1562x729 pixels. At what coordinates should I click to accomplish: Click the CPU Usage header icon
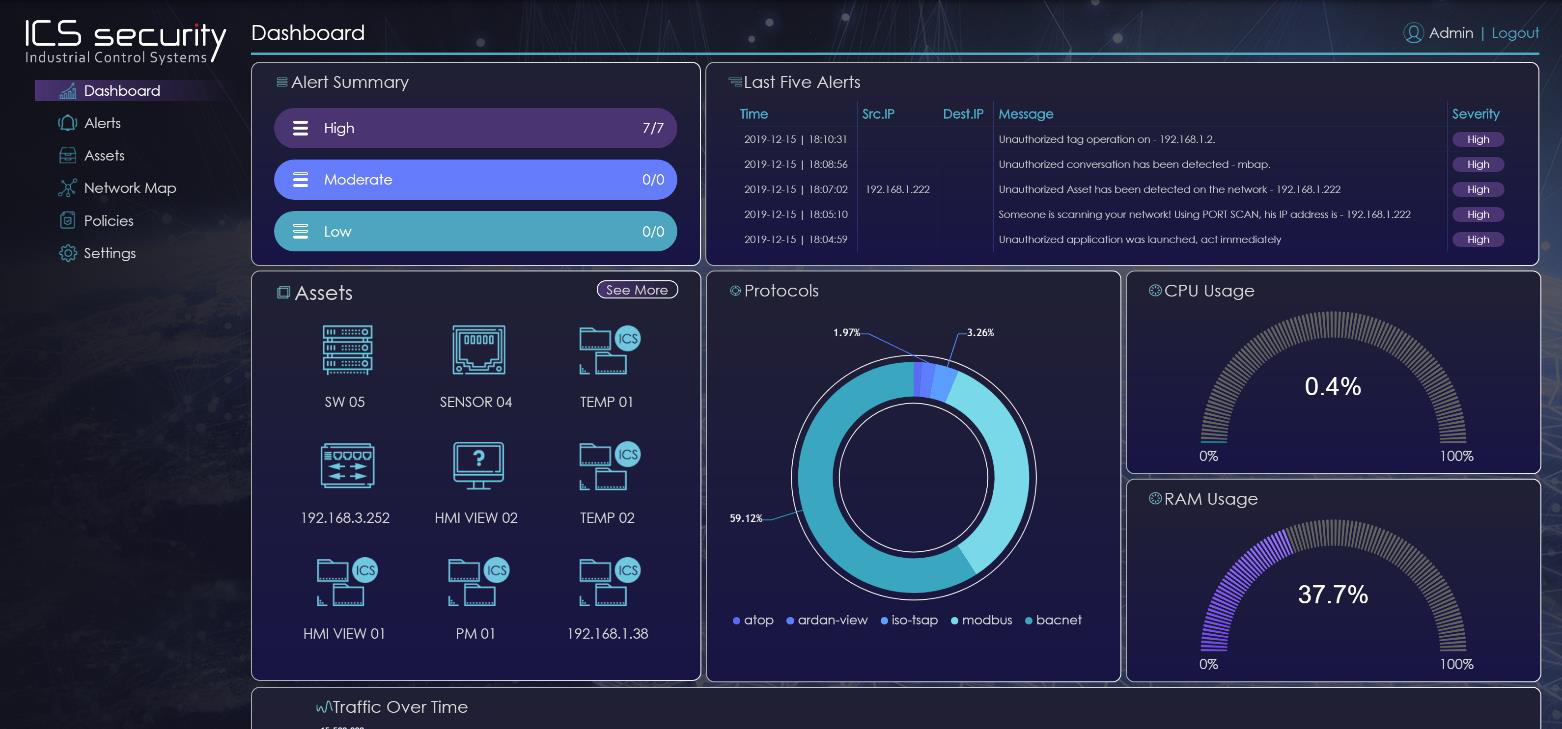click(x=1155, y=291)
